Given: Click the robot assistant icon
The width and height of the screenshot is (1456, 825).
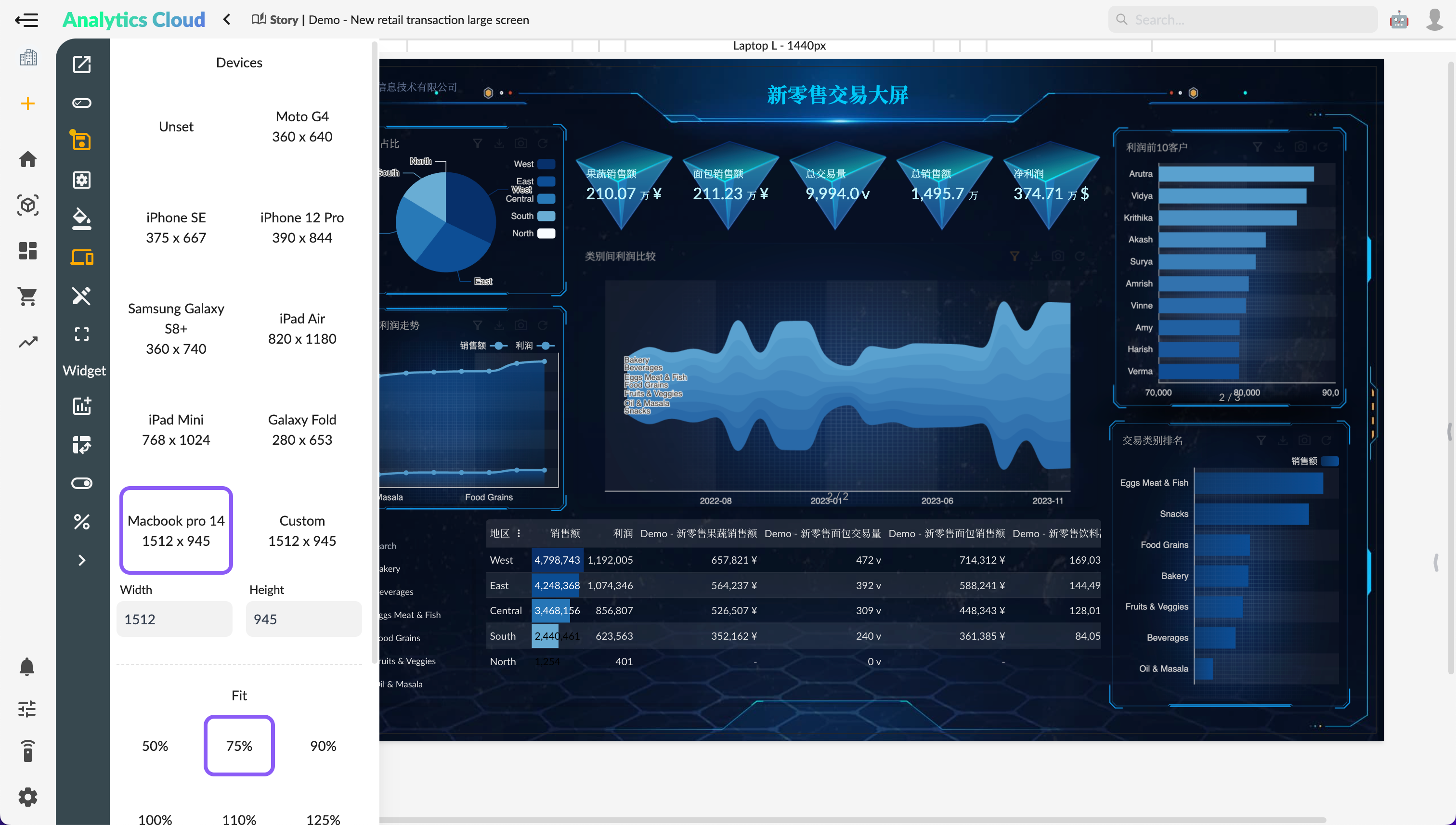Looking at the screenshot, I should click(x=1398, y=20).
